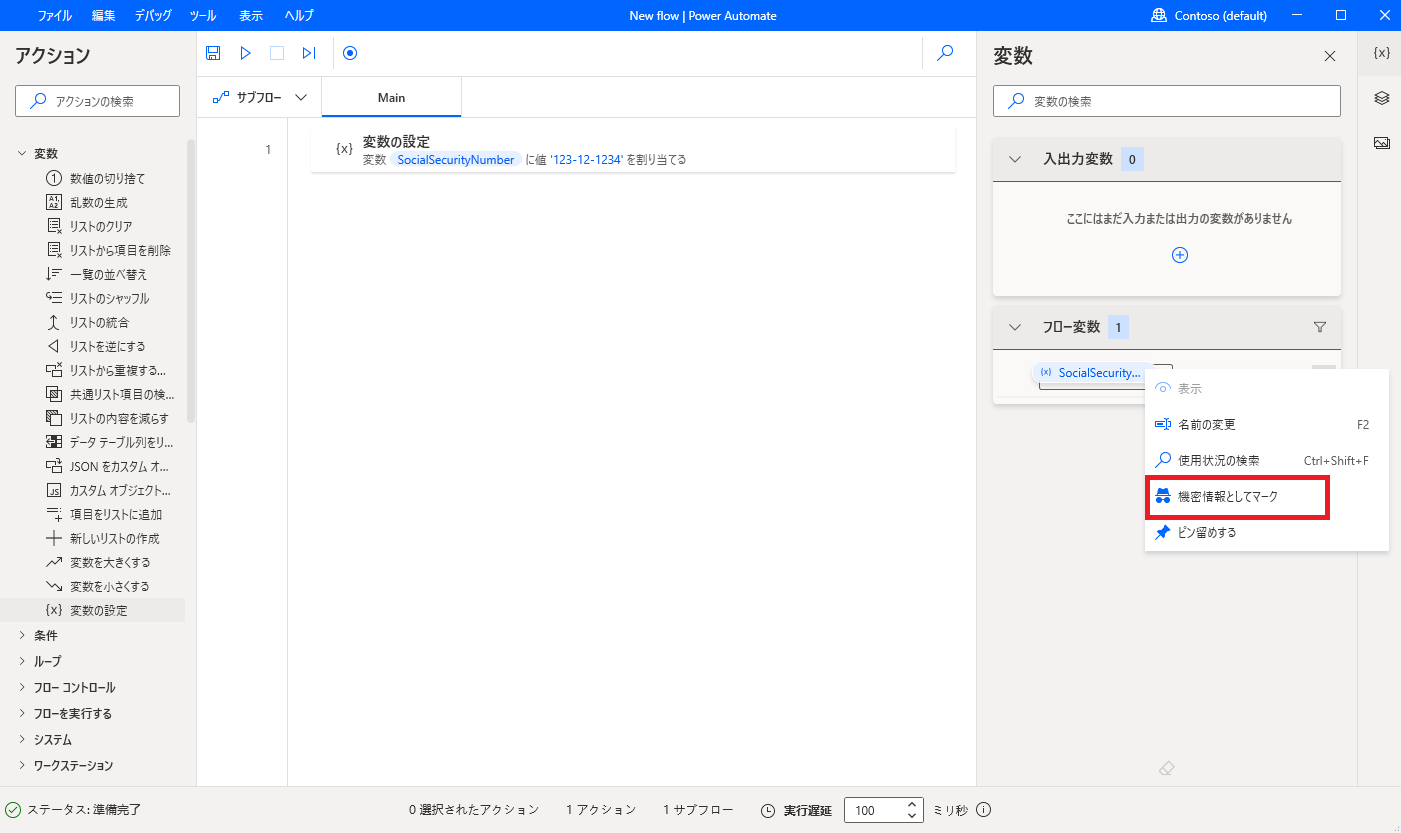The height and width of the screenshot is (833, 1401).
Task: Click the eraser icon below variables pane
Action: click(x=1166, y=768)
